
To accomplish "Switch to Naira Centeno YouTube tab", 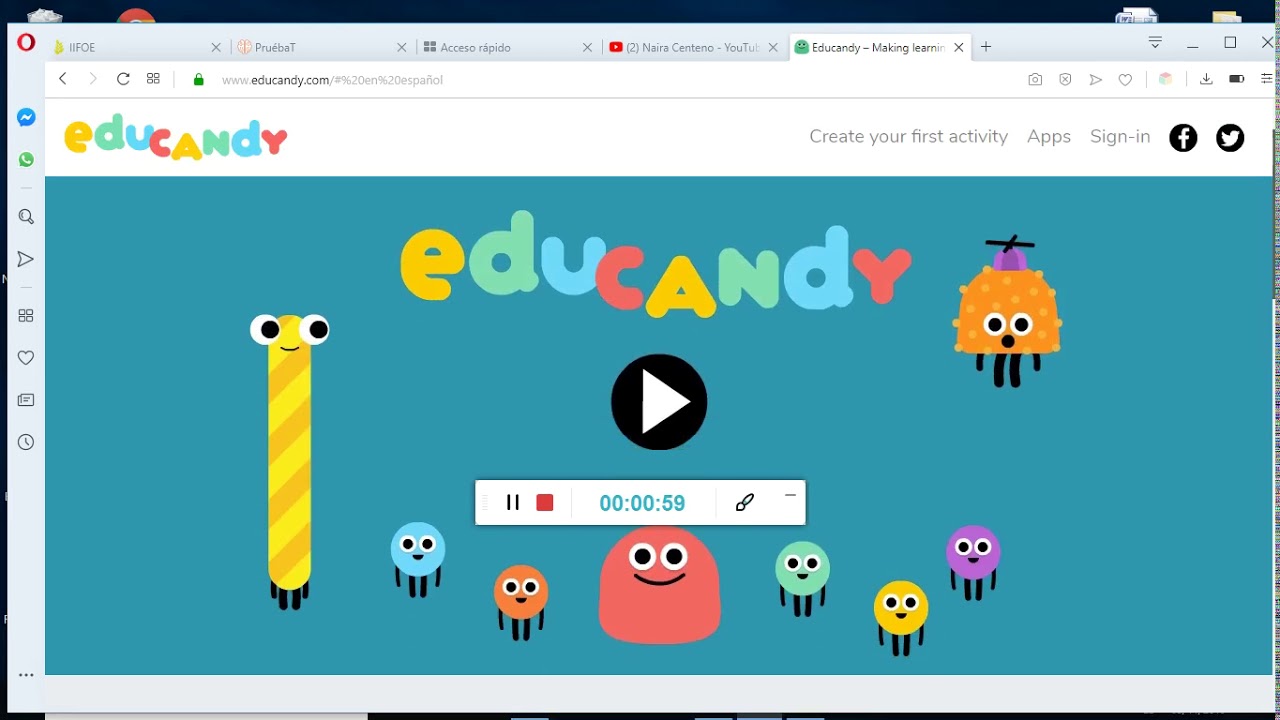I will pyautogui.click(x=693, y=47).
